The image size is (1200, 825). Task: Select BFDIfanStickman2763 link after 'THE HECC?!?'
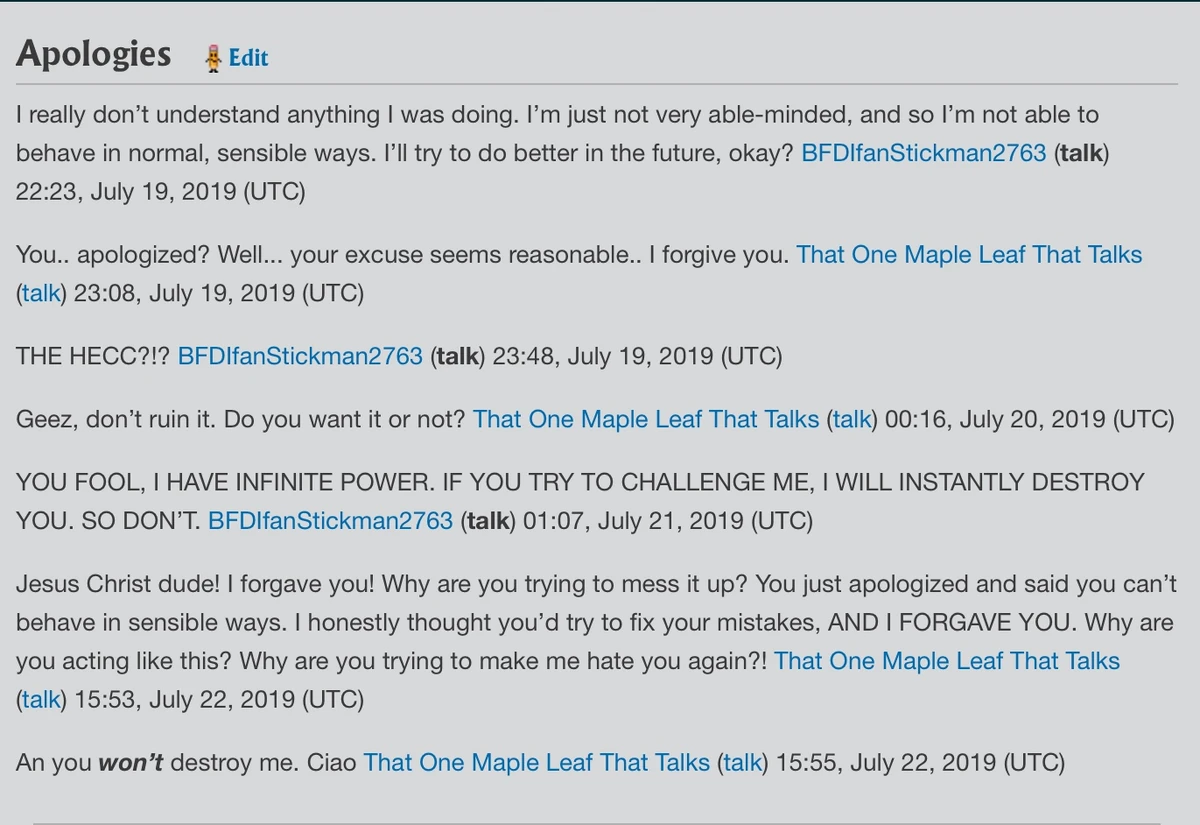tap(300, 355)
